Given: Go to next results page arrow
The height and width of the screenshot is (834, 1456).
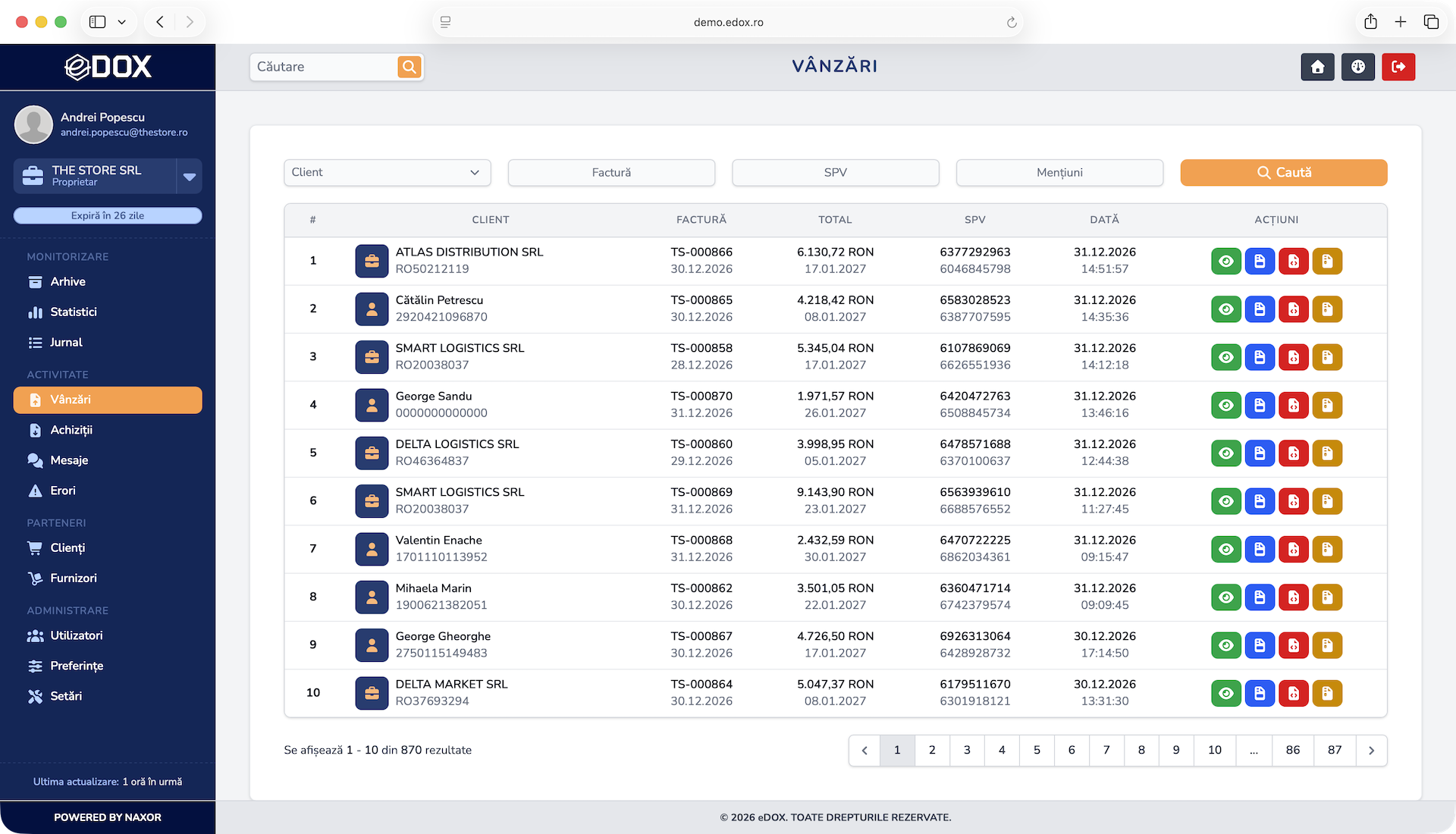Looking at the screenshot, I should [x=1370, y=751].
